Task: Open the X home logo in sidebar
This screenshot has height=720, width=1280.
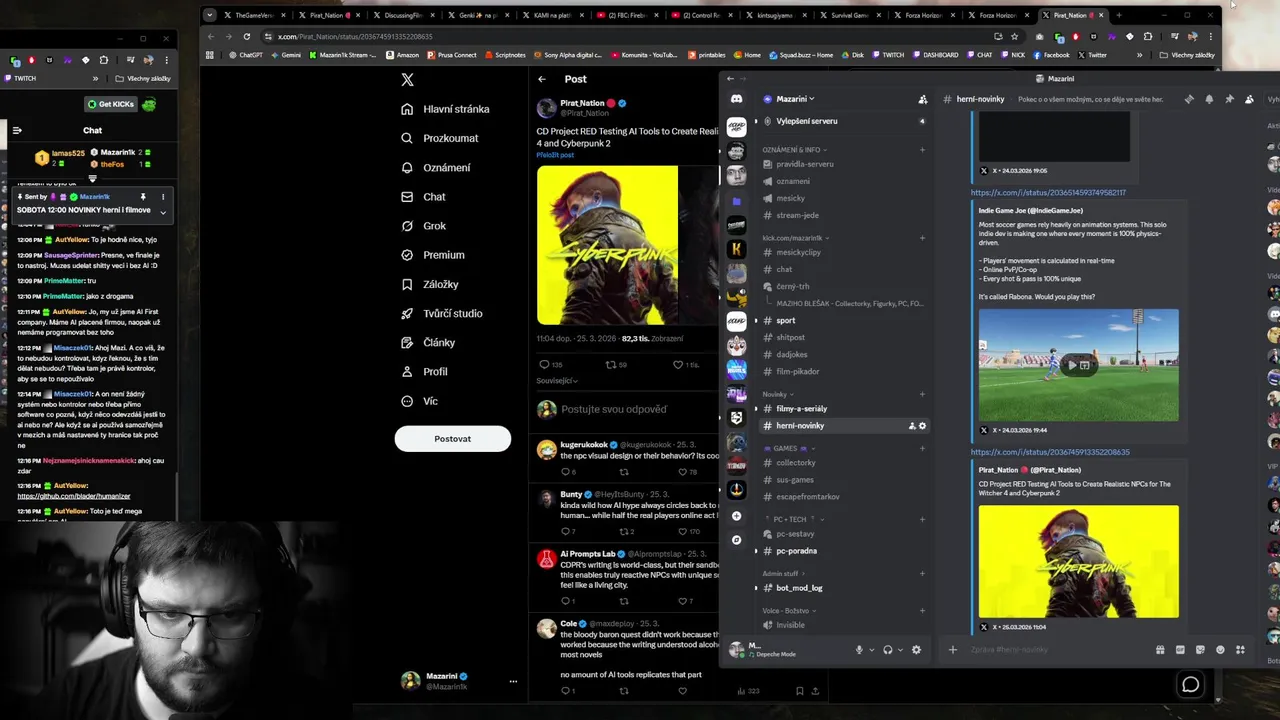Action: point(407,80)
